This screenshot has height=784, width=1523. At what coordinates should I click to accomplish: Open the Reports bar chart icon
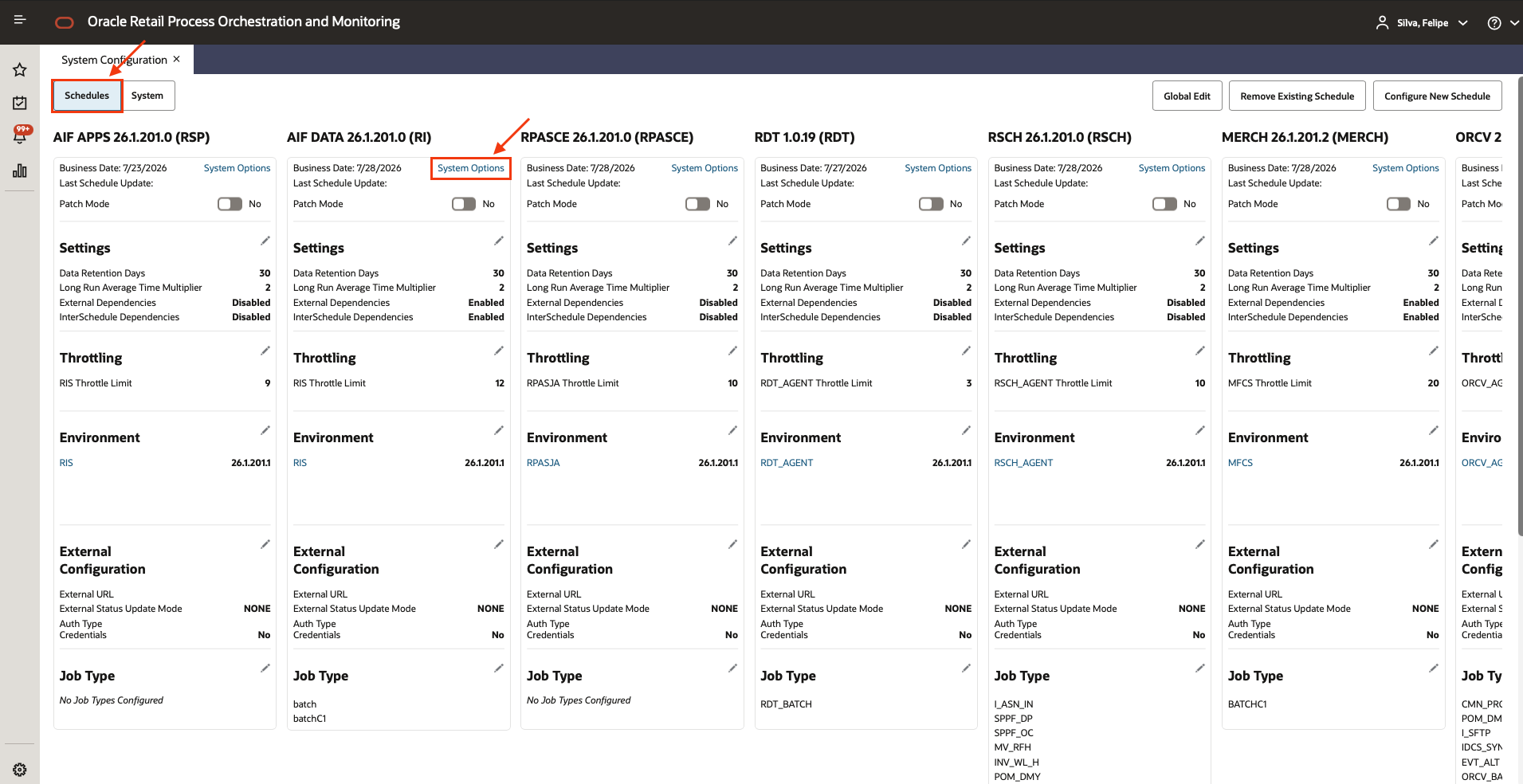[x=20, y=171]
